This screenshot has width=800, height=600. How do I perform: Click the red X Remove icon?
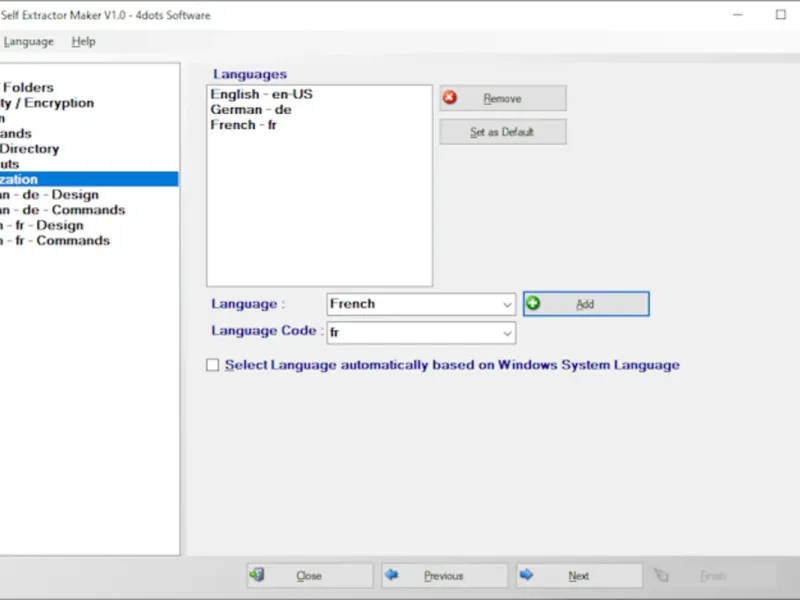pyautogui.click(x=449, y=97)
